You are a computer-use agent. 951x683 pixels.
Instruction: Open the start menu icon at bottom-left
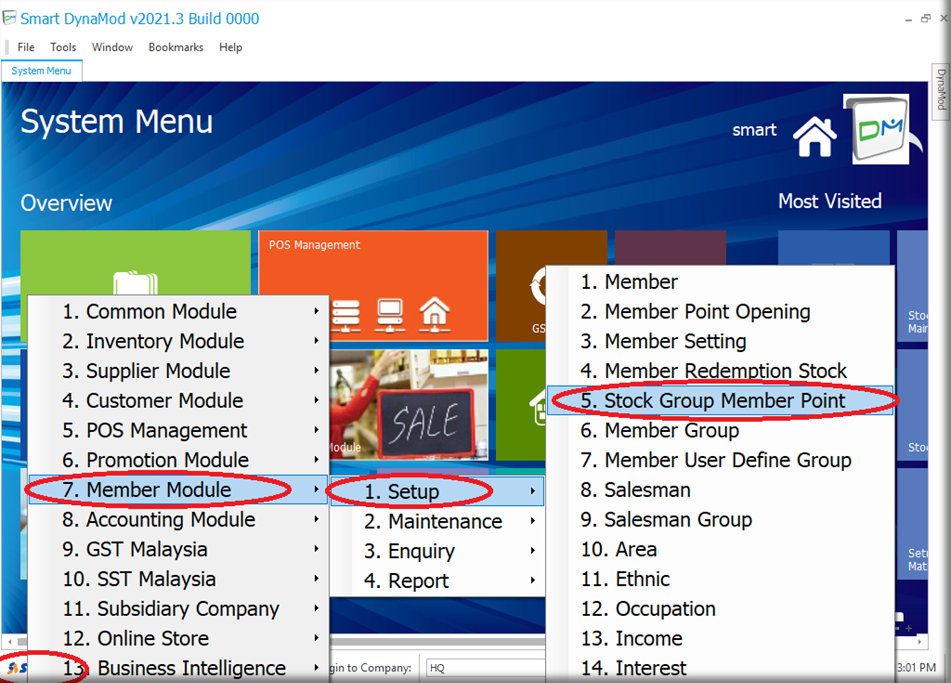click(16, 667)
